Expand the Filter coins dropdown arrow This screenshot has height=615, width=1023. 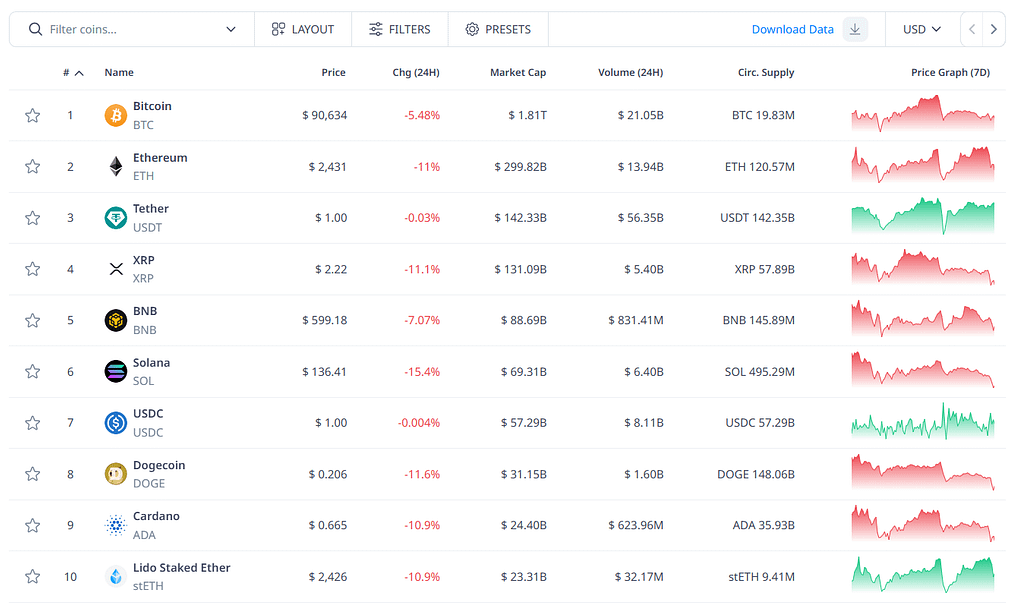[x=232, y=29]
